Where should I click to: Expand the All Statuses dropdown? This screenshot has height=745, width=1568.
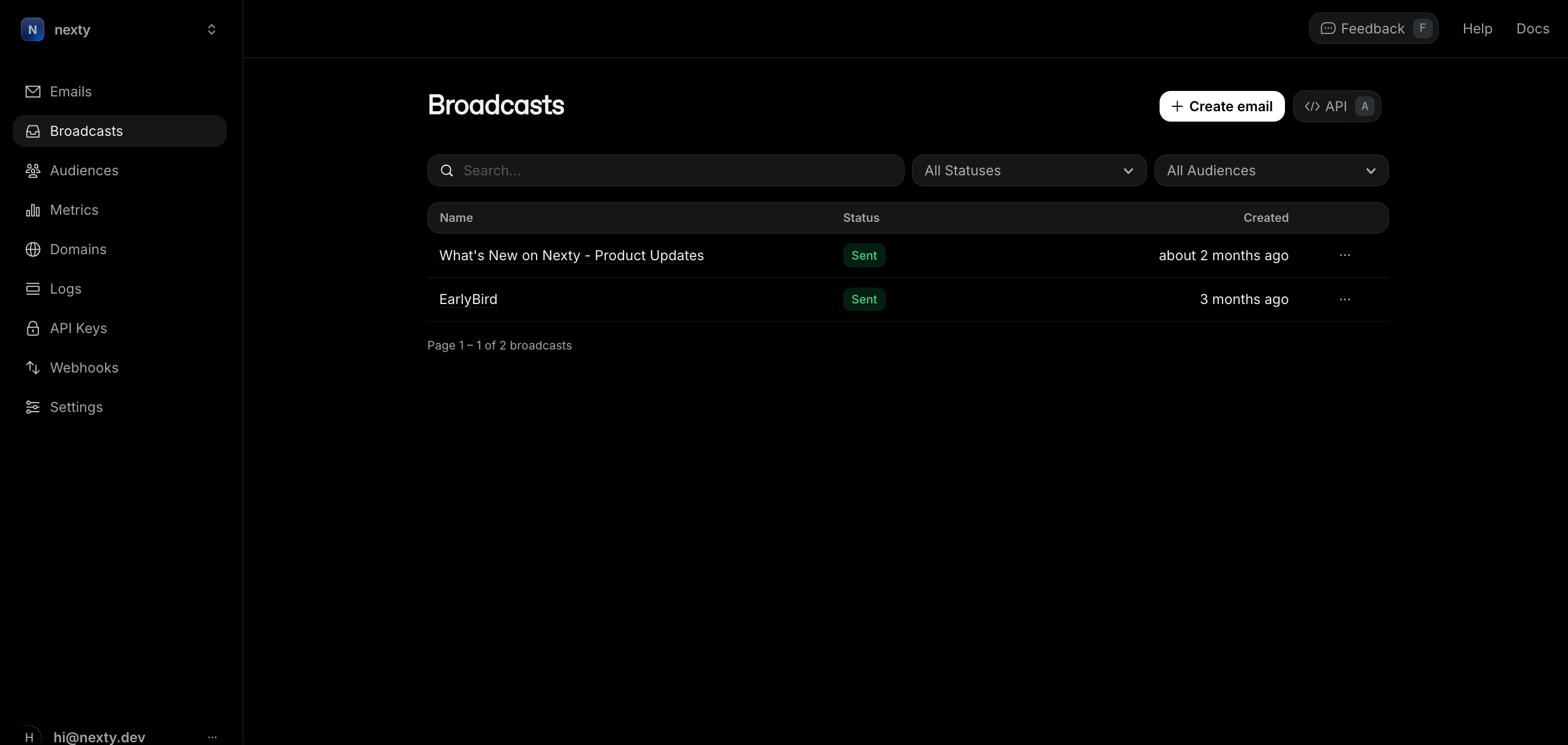[1029, 170]
